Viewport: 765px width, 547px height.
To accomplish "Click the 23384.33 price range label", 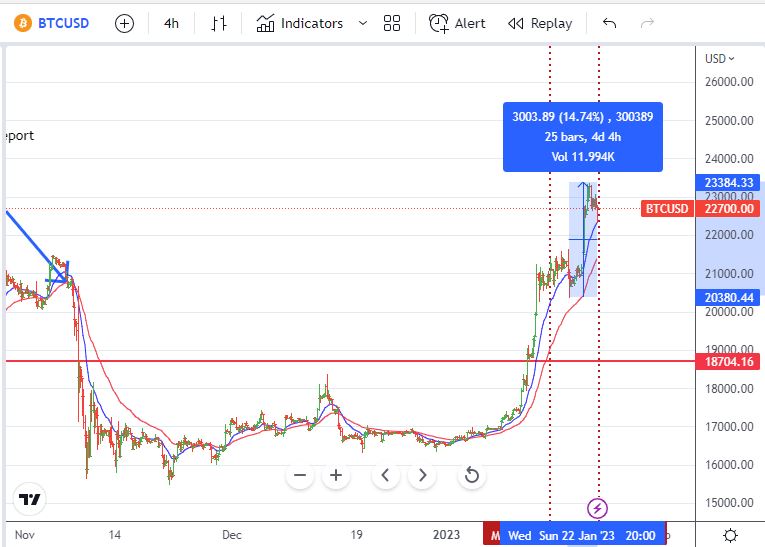I will coord(727,182).
